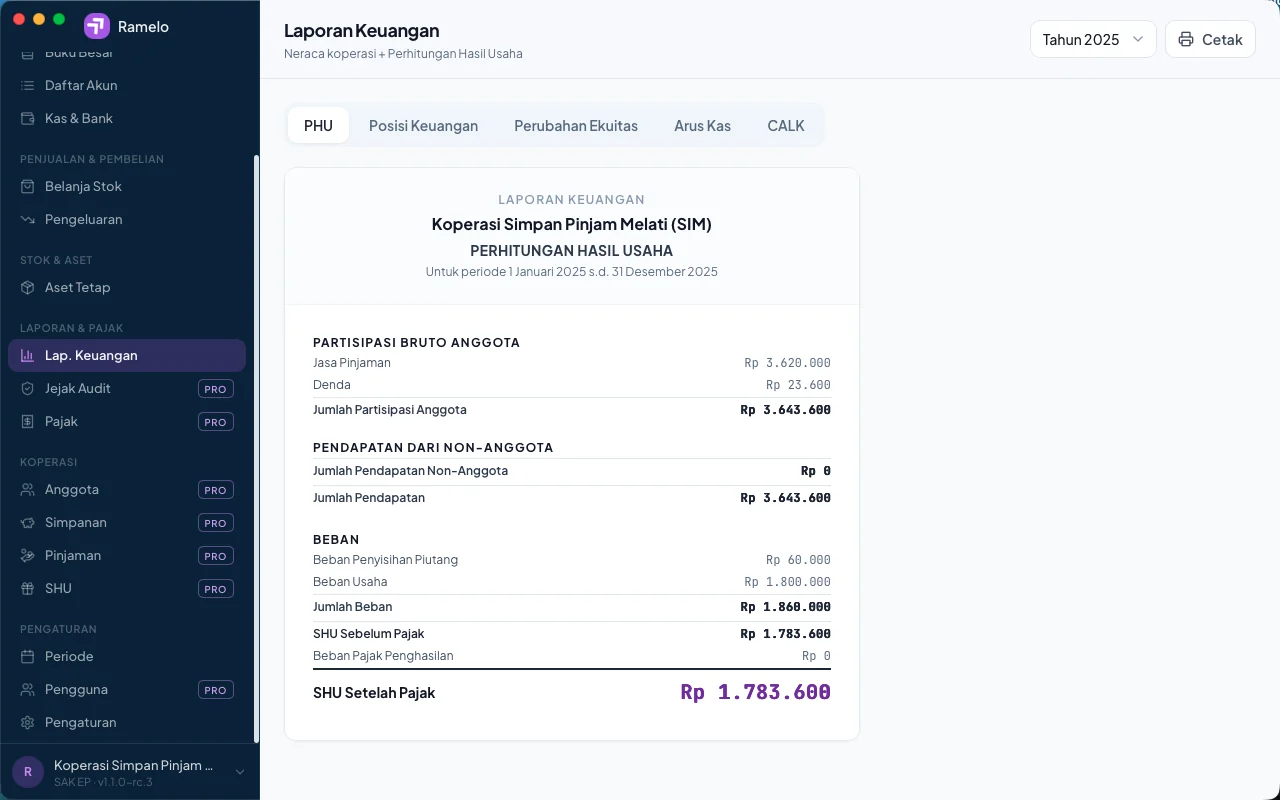The width and height of the screenshot is (1280, 800).
Task: Click PRO badge next to Pengguna
Action: coord(215,690)
